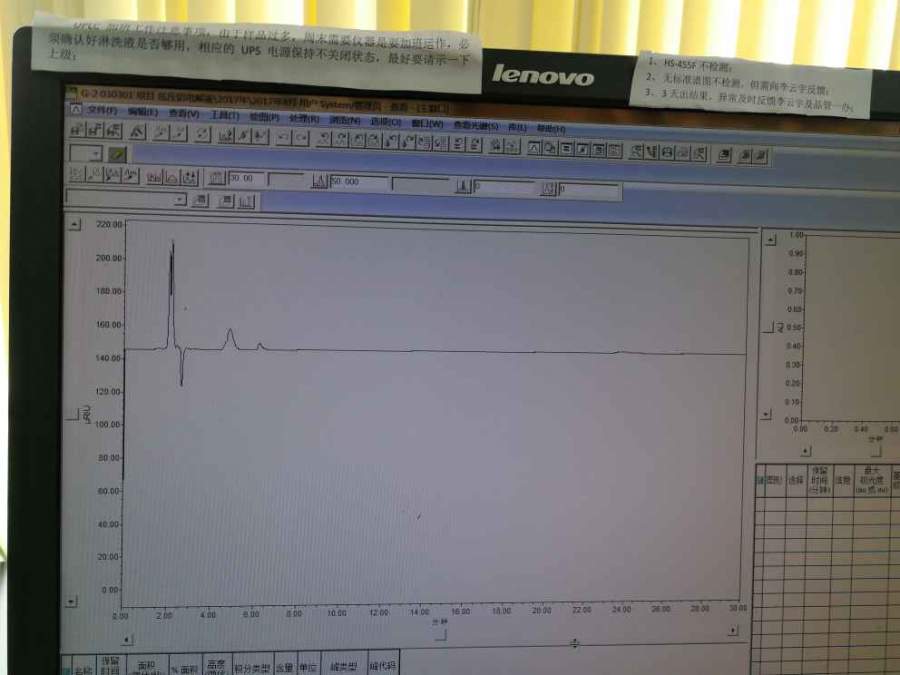This screenshot has width=900, height=675.
Task: Click the first icon in the integration toolbar row
Action: pos(76,174)
